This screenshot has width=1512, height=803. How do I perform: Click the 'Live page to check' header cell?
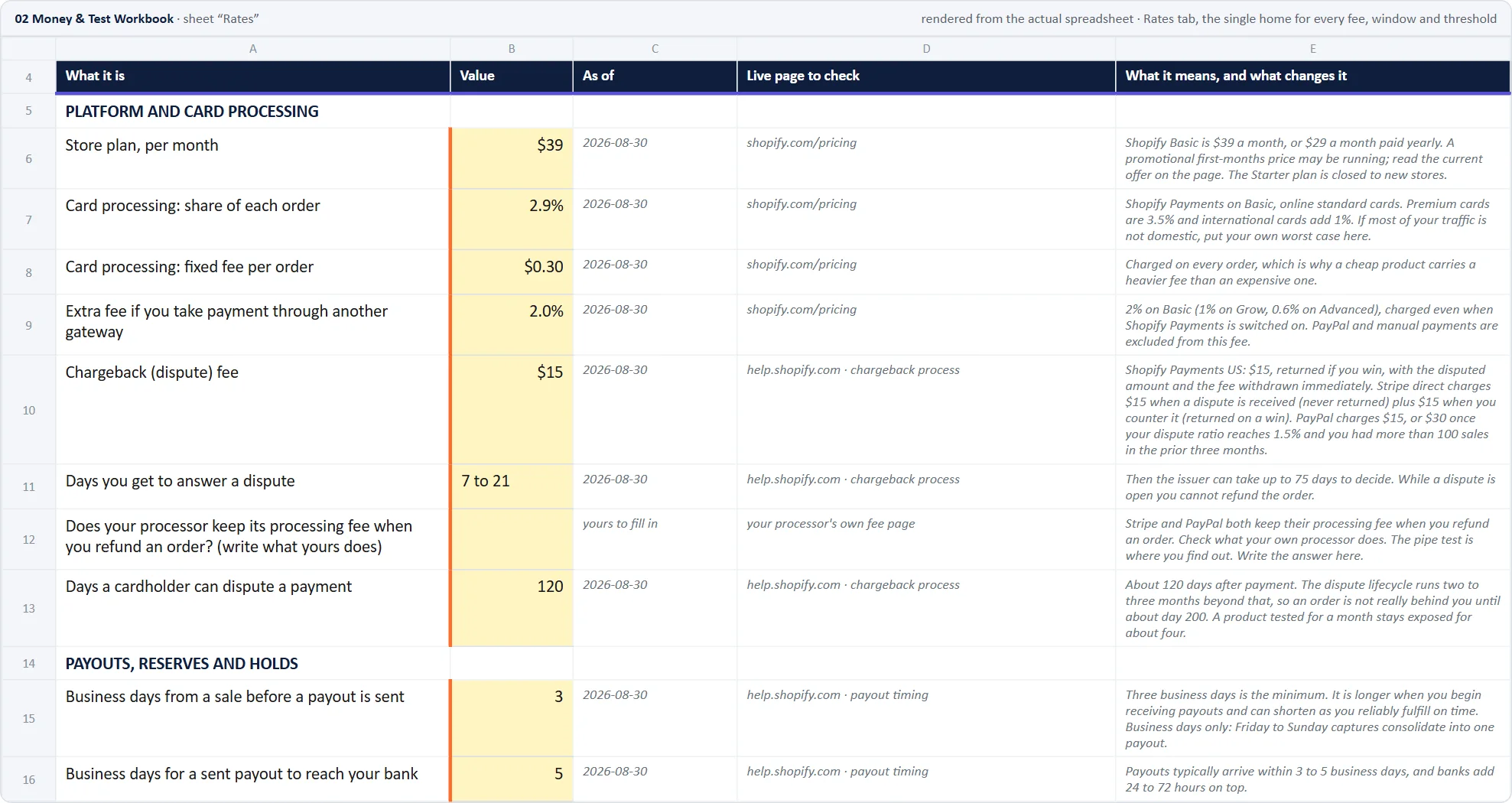tap(926, 76)
